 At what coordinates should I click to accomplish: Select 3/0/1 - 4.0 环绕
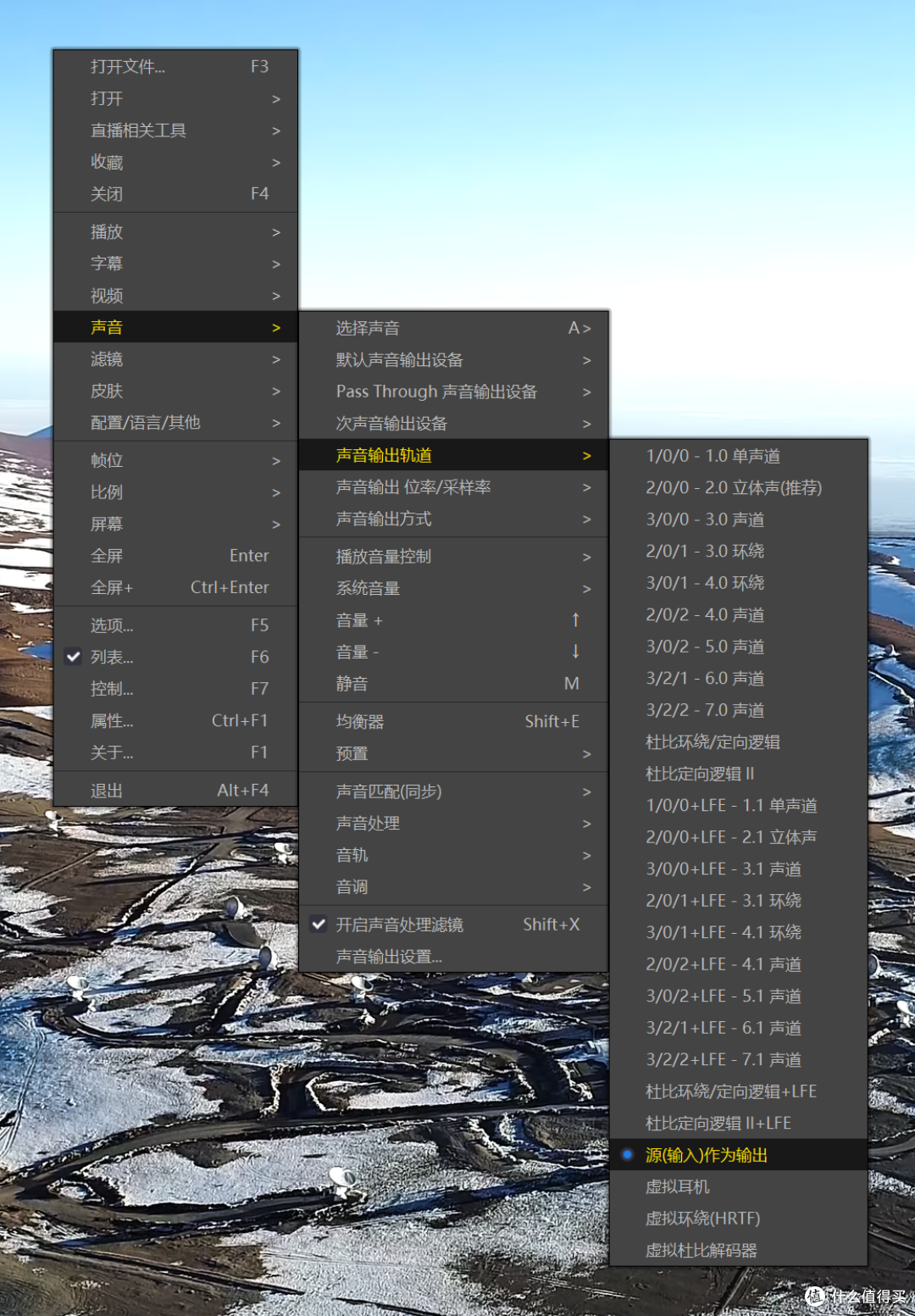click(739, 583)
